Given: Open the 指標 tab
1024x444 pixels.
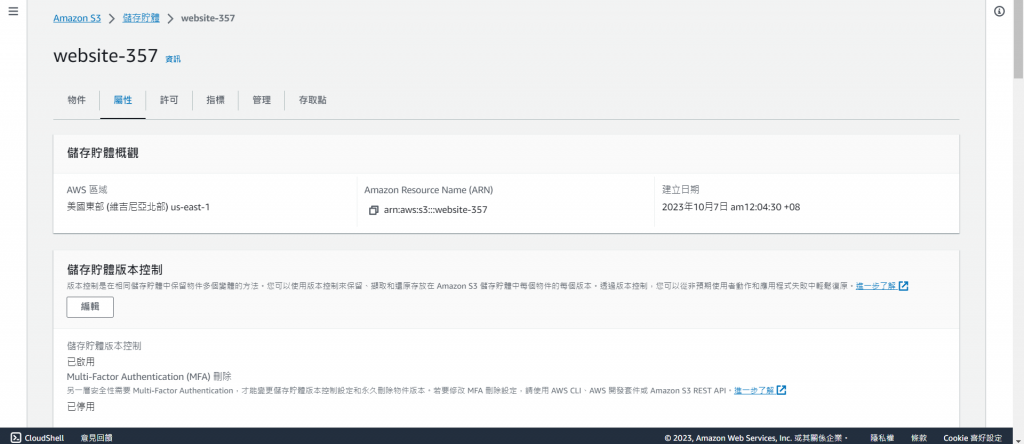Looking at the screenshot, I should tap(216, 101).
